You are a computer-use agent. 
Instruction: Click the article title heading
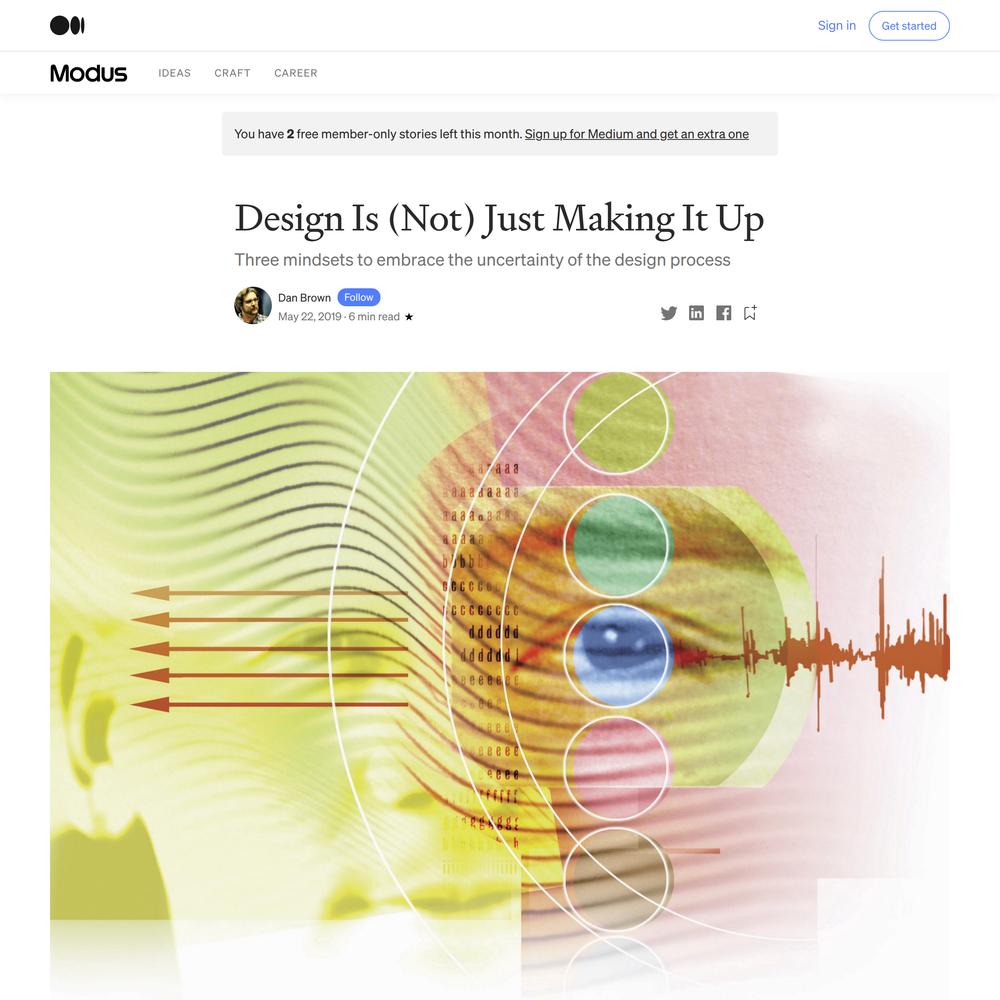click(x=499, y=219)
